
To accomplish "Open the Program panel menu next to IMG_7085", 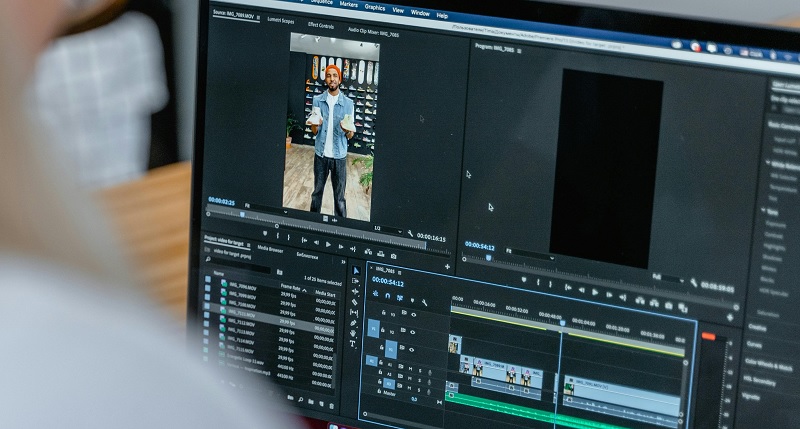I will click(x=519, y=51).
